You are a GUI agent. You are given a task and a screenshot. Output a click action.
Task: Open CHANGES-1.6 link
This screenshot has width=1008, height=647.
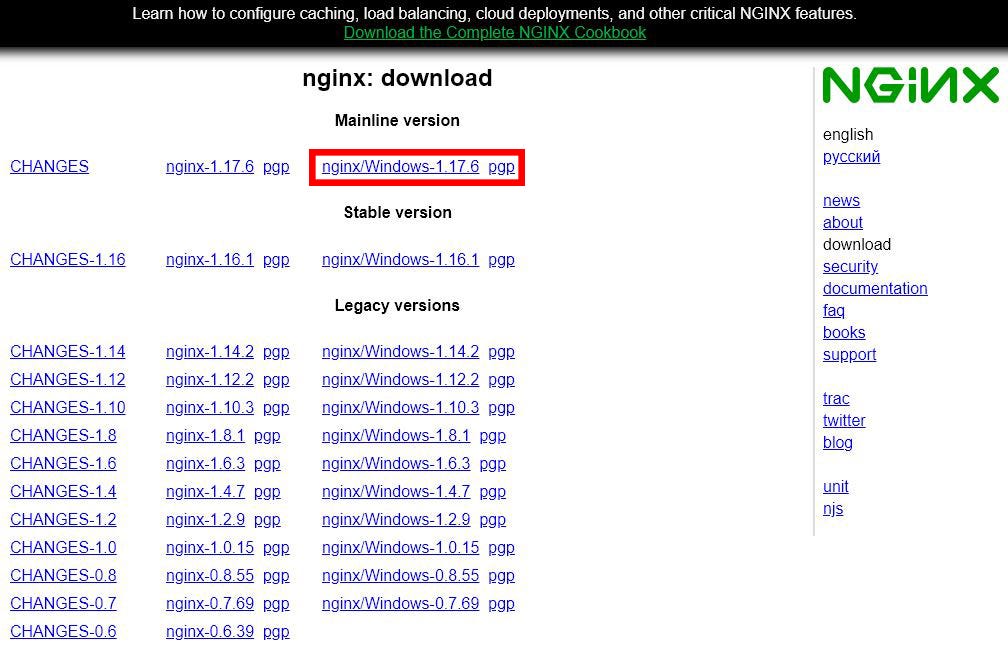click(x=63, y=463)
